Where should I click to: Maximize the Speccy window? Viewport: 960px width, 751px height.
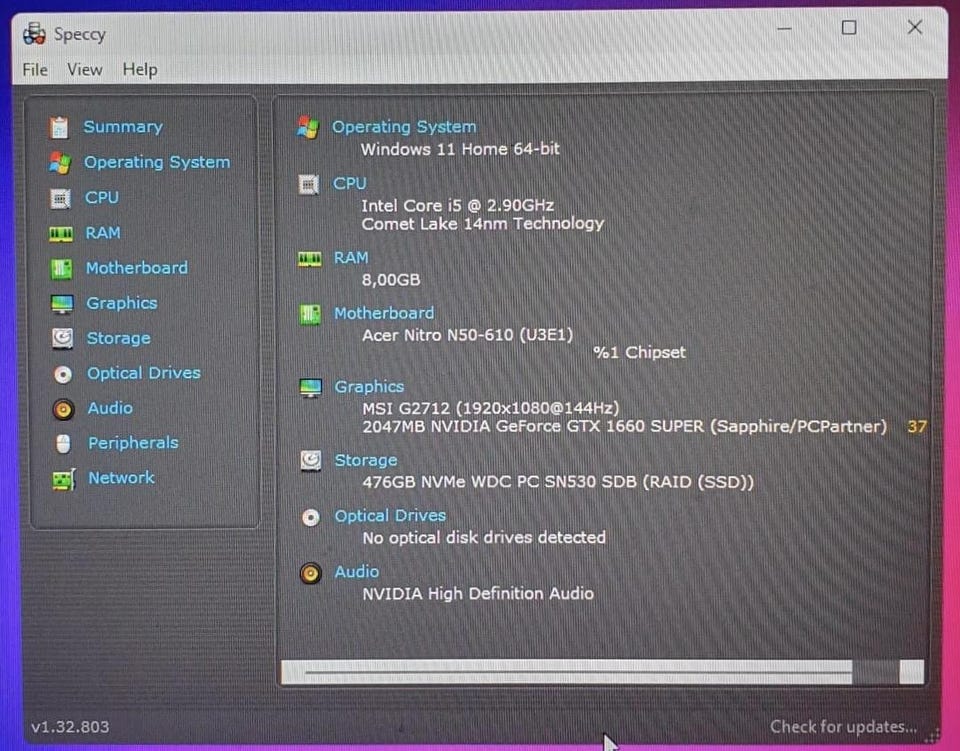(x=849, y=28)
